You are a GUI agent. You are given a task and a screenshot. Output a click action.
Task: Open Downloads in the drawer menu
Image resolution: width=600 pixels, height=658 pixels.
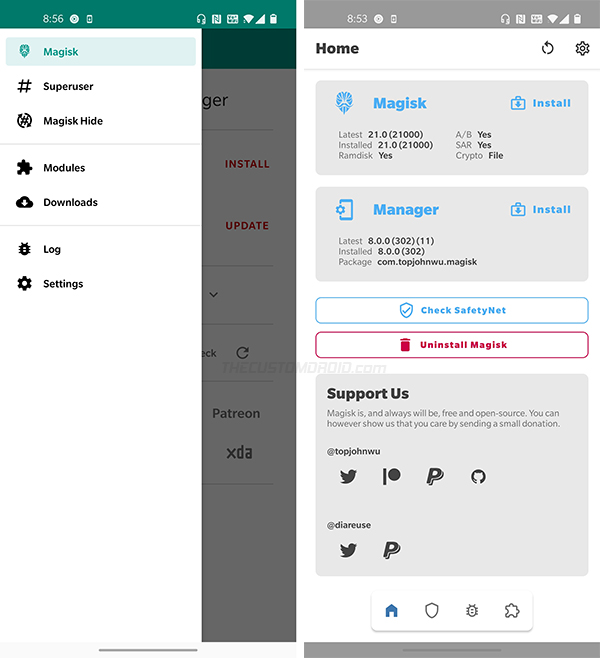(101, 202)
